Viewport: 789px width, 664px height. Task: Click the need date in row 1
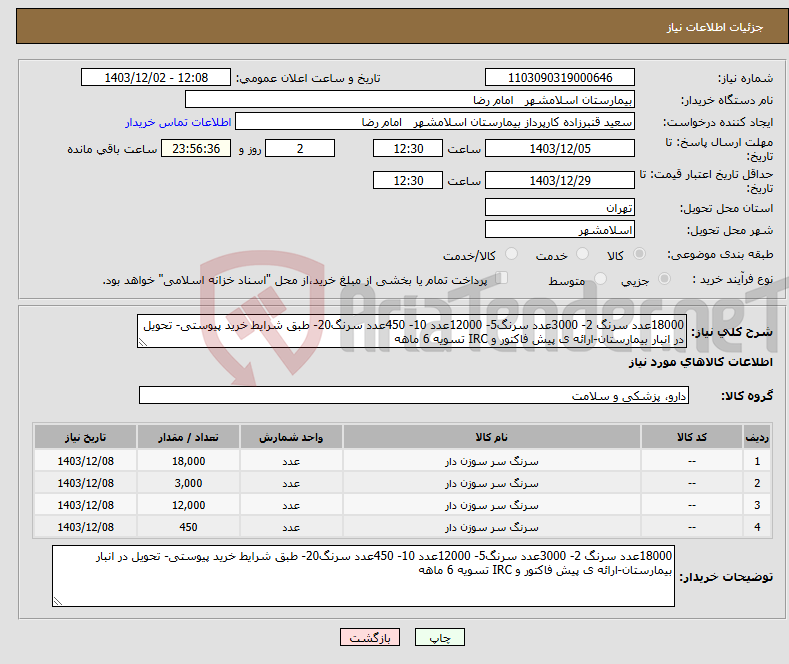point(86,461)
